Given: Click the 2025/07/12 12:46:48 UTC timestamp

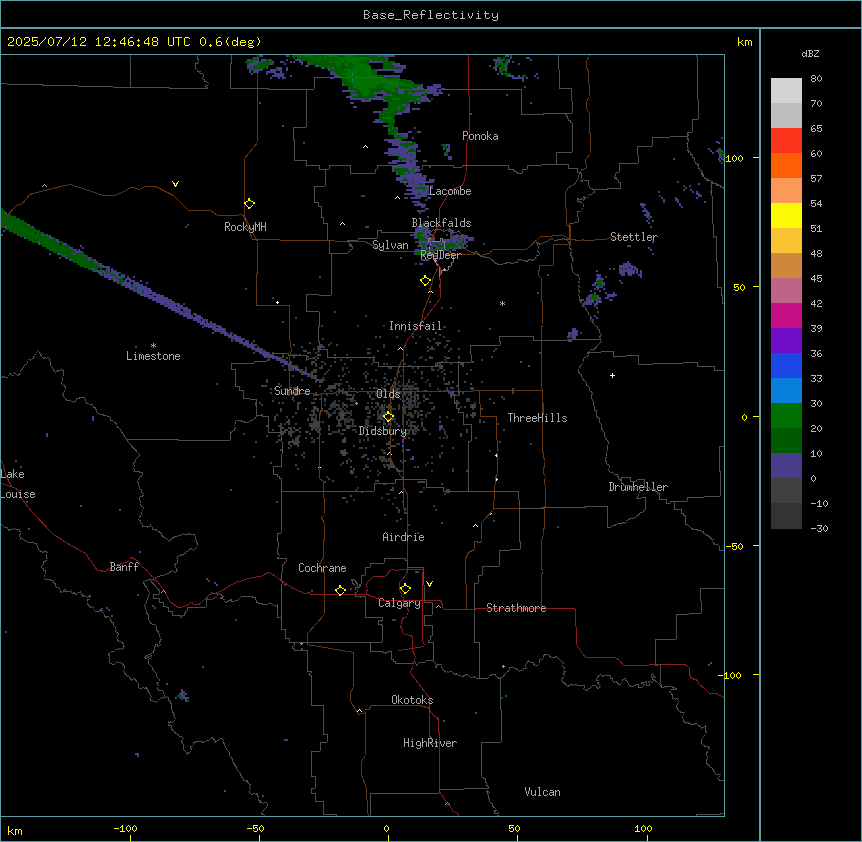Looking at the screenshot, I should (x=98, y=42).
